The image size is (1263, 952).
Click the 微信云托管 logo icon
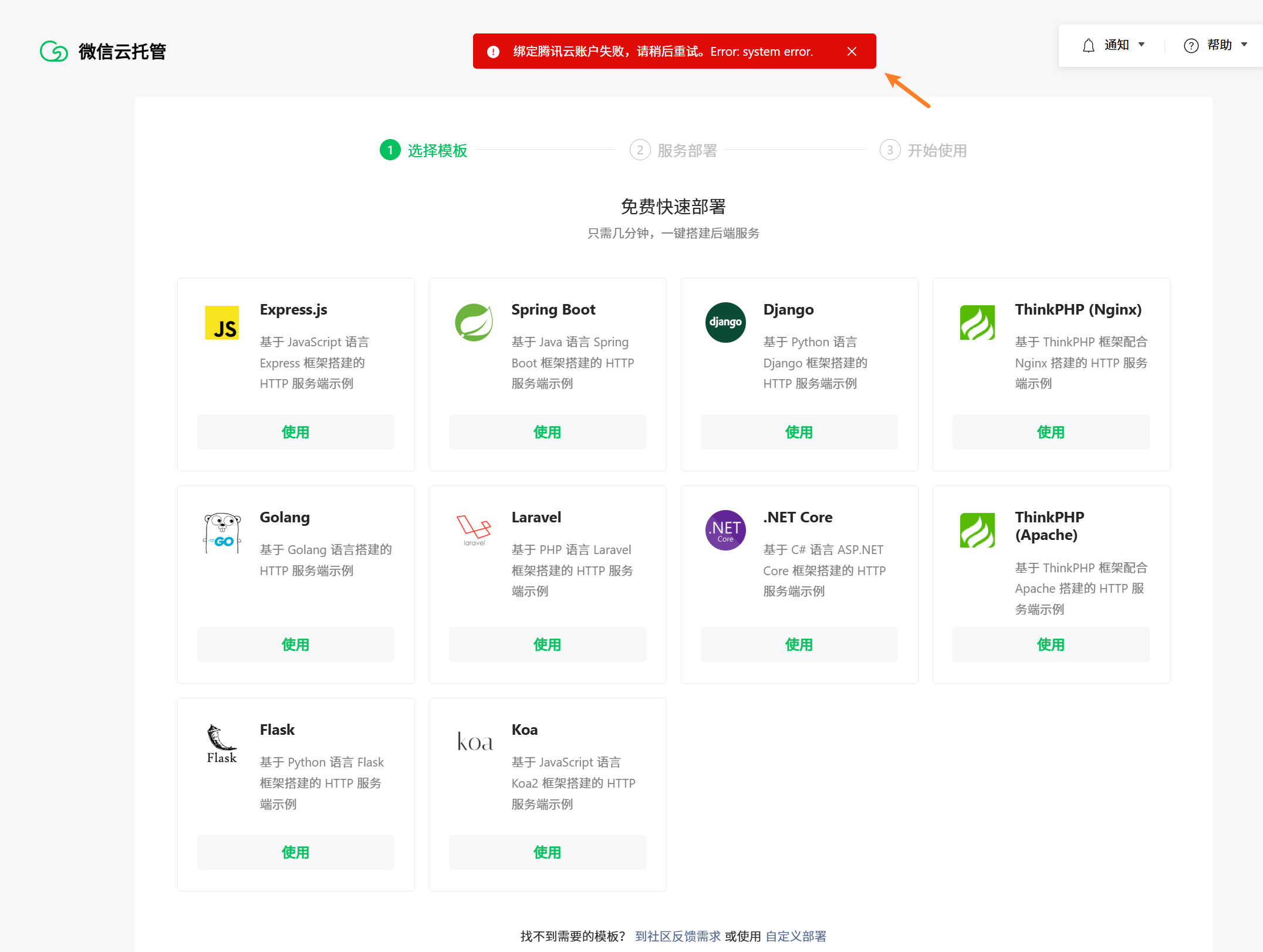[x=54, y=52]
